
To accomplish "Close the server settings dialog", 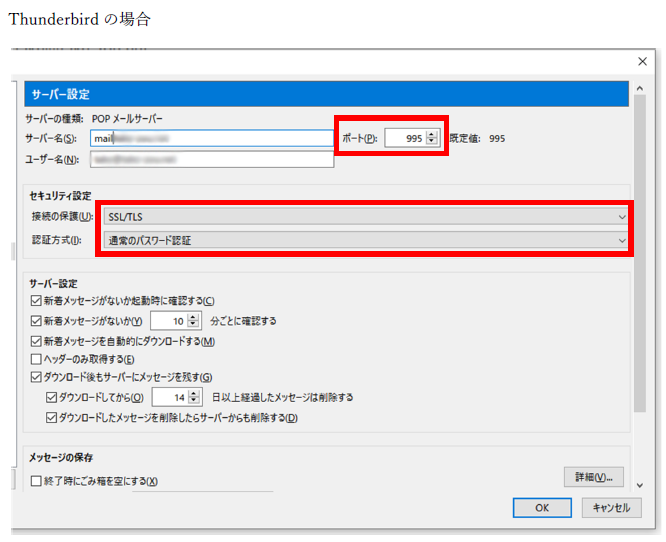I will point(642,62).
